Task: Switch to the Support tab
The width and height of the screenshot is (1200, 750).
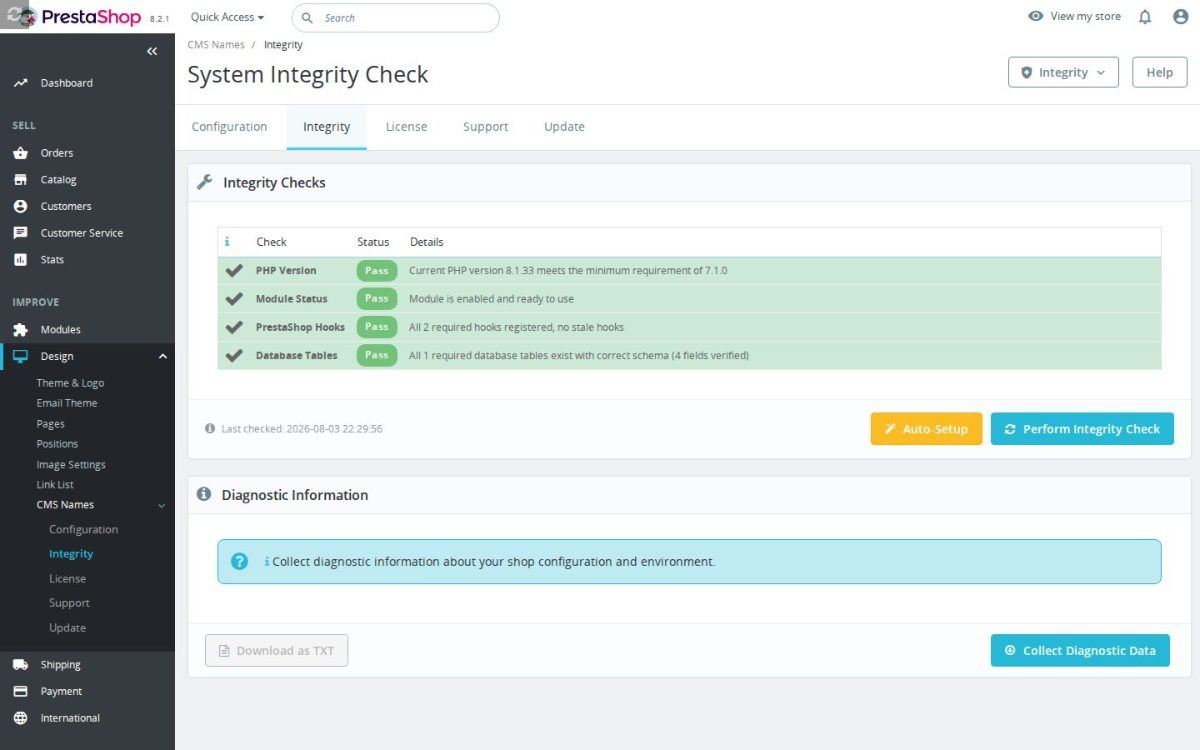Action: click(486, 127)
